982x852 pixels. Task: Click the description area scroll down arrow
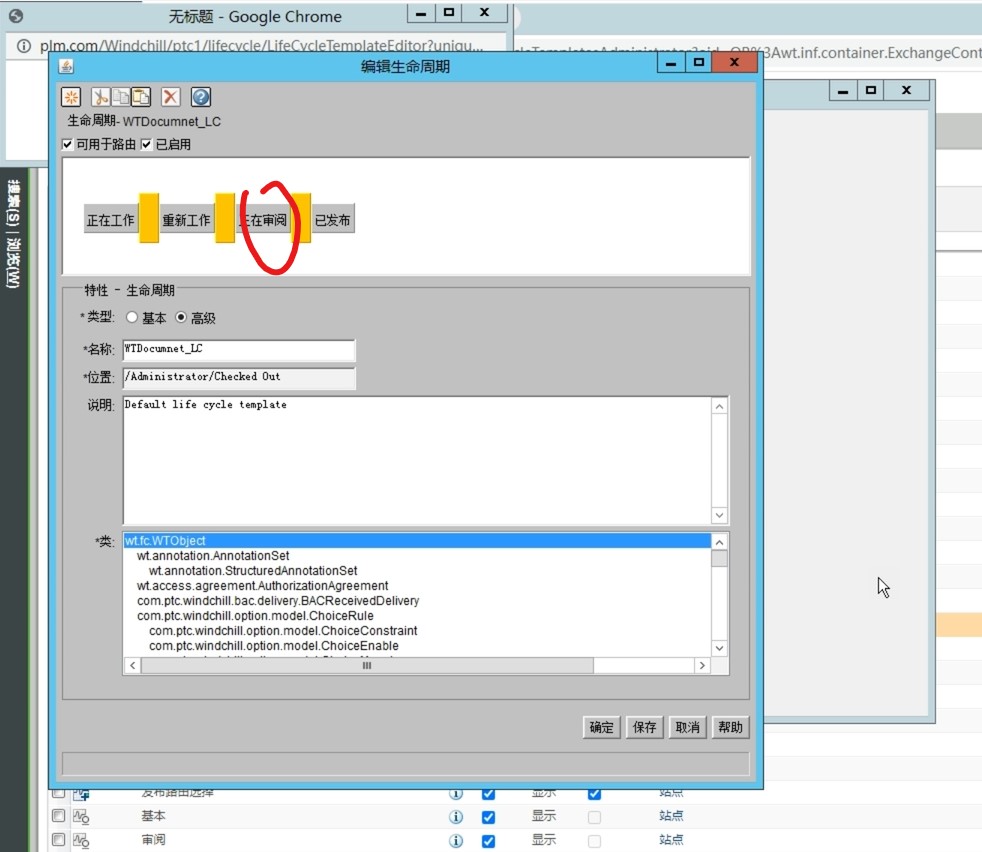pyautogui.click(x=720, y=516)
